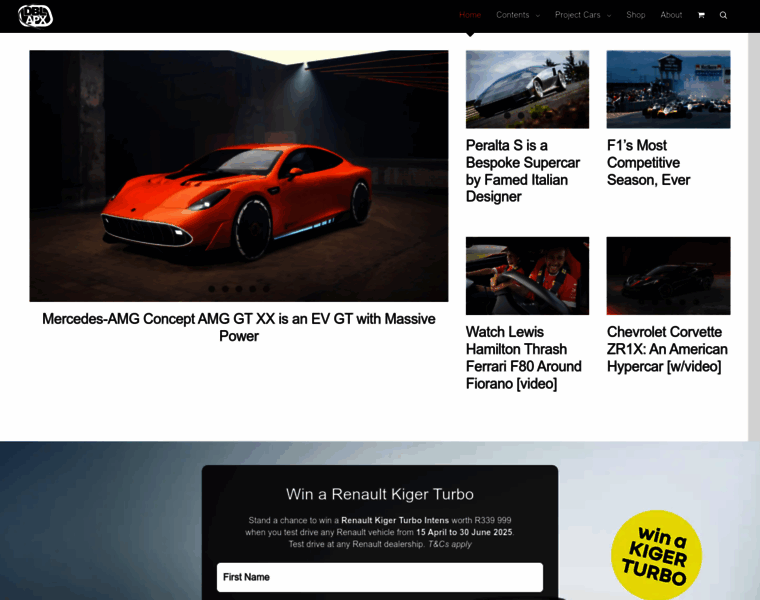Screen dimensions: 760x600
Task: Select the last slide dot on Mercedes image
Action: click(x=266, y=289)
